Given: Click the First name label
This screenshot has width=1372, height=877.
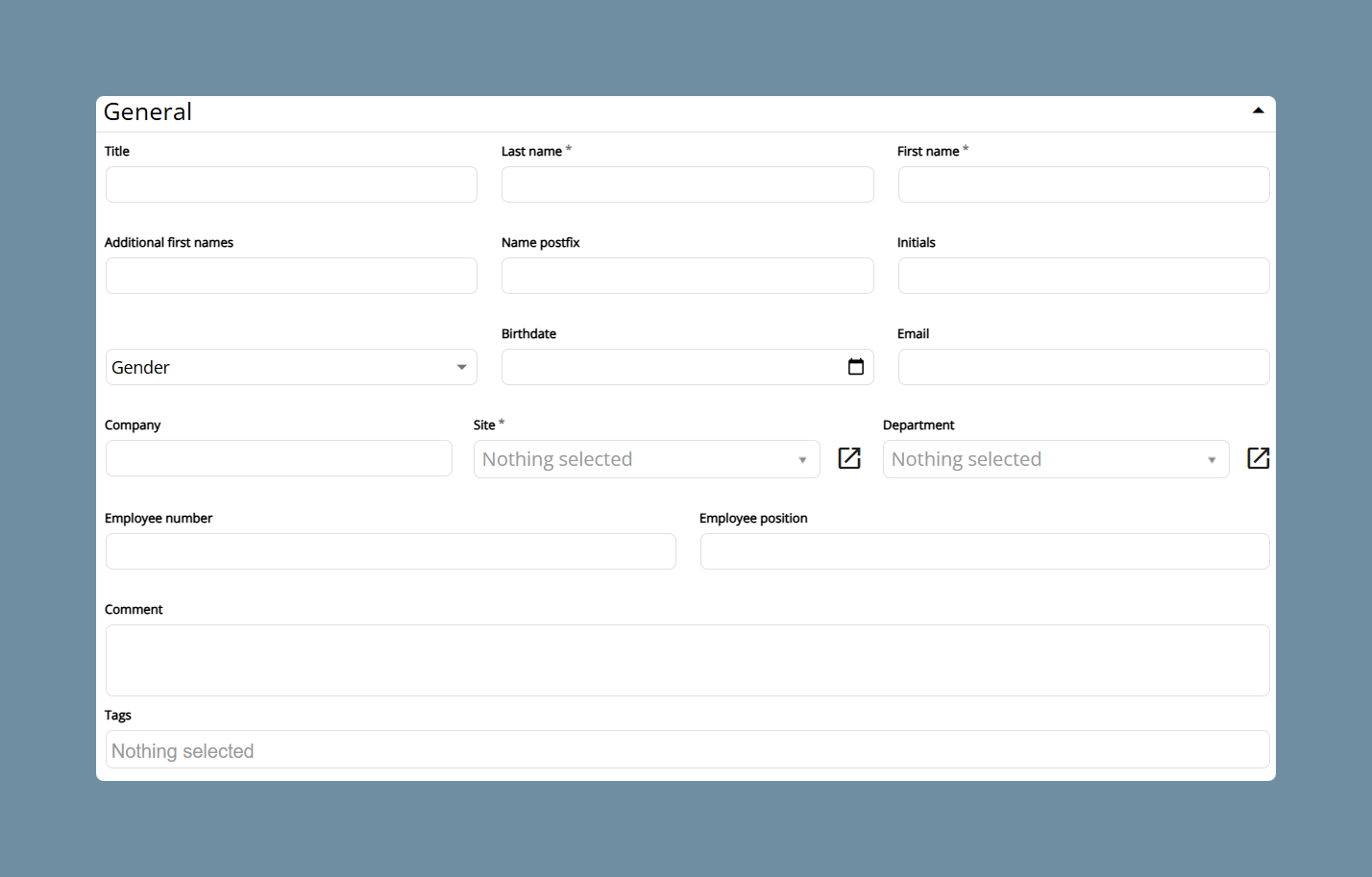Looking at the screenshot, I should click(x=928, y=151).
